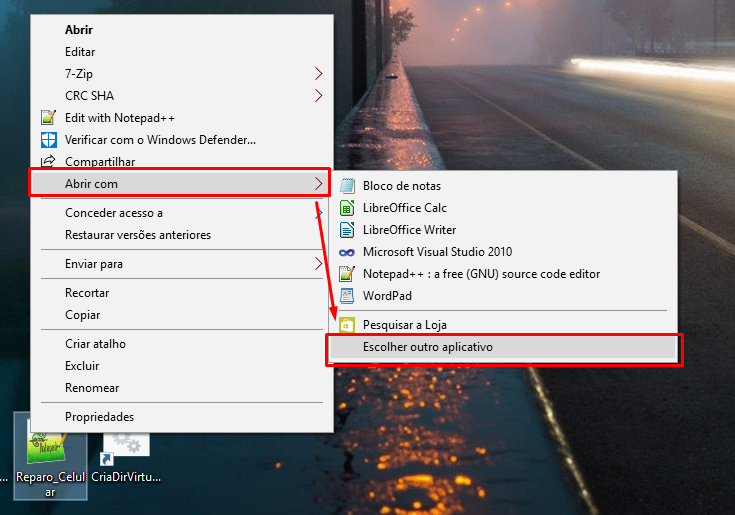Open the file with LibreOffice Calc
This screenshot has height=515, width=735.
(503, 208)
